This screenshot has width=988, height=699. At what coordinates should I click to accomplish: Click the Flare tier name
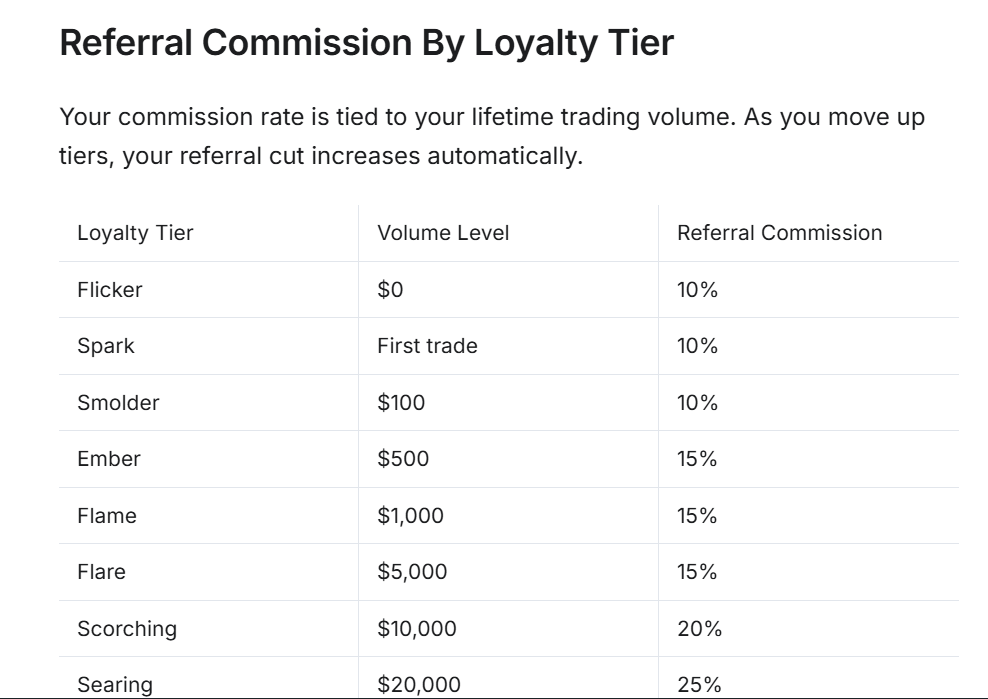click(101, 572)
